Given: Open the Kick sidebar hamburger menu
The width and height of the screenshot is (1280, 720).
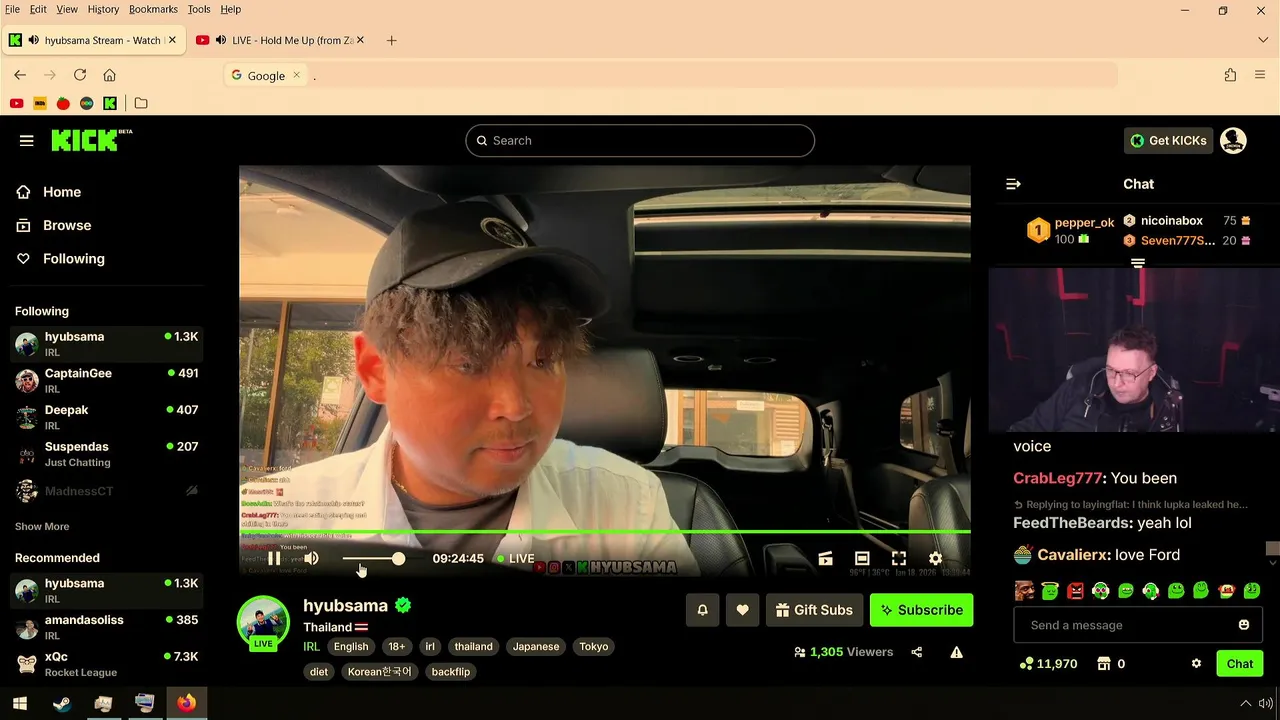Looking at the screenshot, I should 27,141.
